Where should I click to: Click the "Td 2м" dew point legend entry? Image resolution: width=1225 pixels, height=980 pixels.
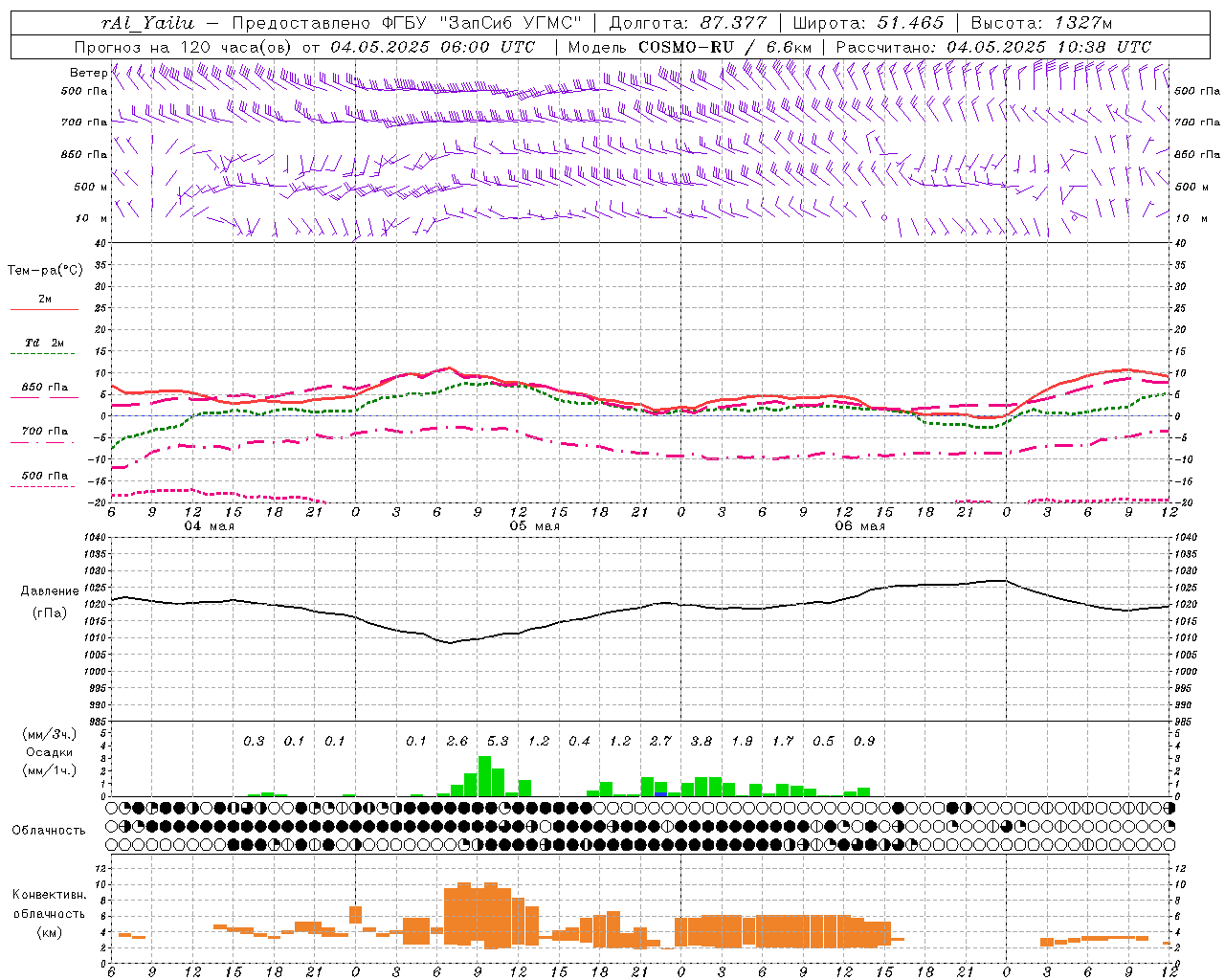tap(44, 343)
